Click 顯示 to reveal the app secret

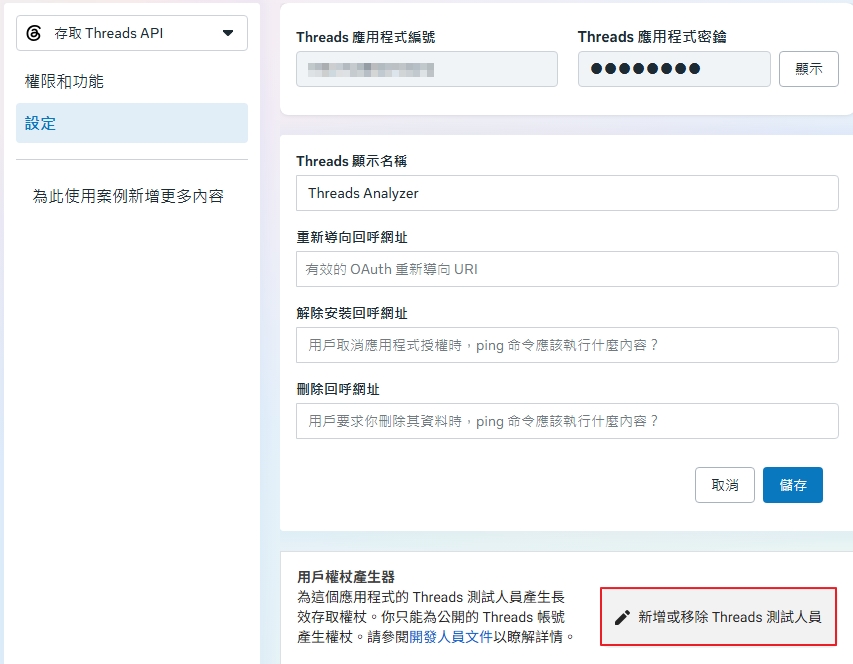pyautogui.click(x=808, y=69)
